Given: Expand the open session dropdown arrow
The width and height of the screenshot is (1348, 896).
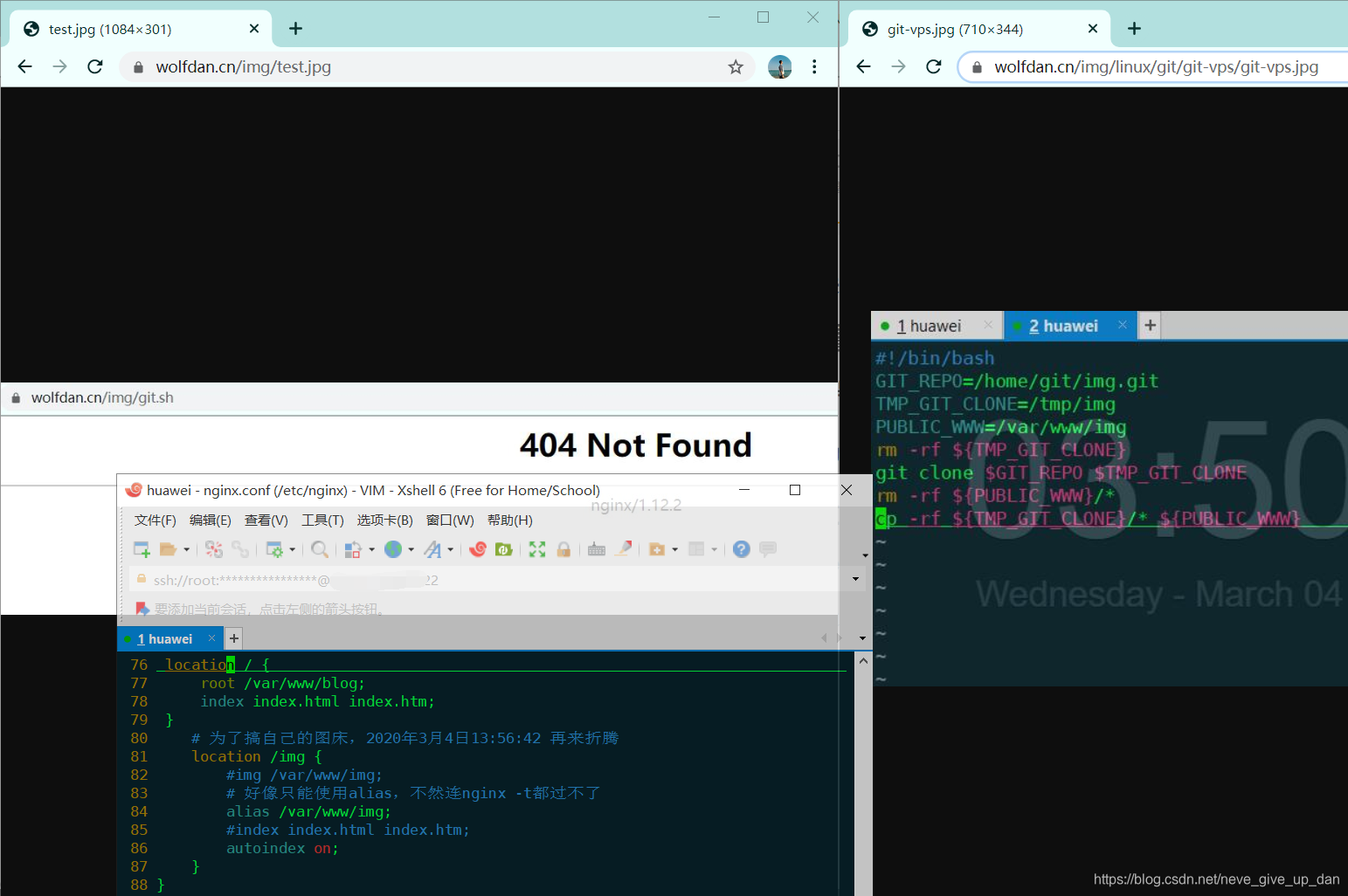Looking at the screenshot, I should (186, 549).
